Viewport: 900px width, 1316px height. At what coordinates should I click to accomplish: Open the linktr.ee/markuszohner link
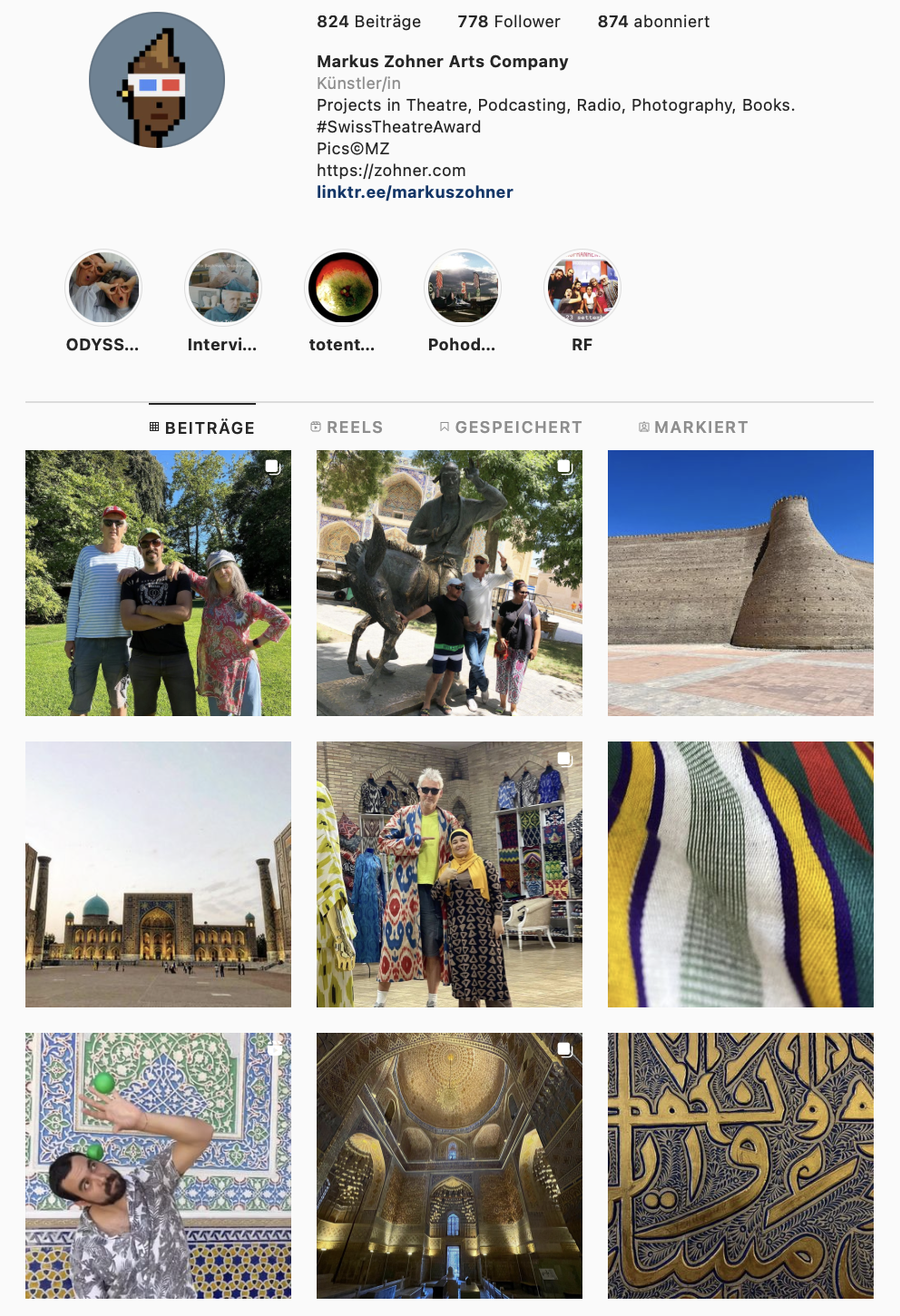(x=415, y=192)
